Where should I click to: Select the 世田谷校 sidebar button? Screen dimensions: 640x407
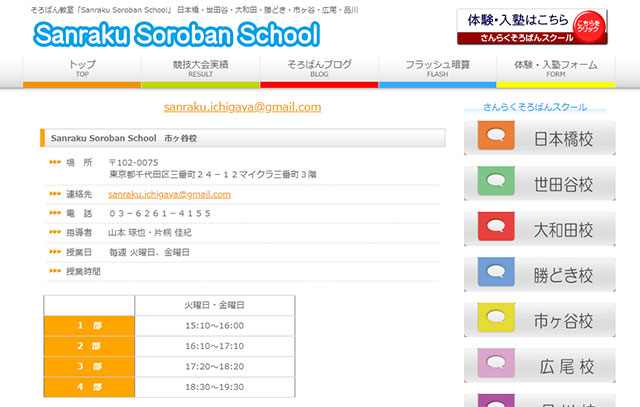[540, 184]
